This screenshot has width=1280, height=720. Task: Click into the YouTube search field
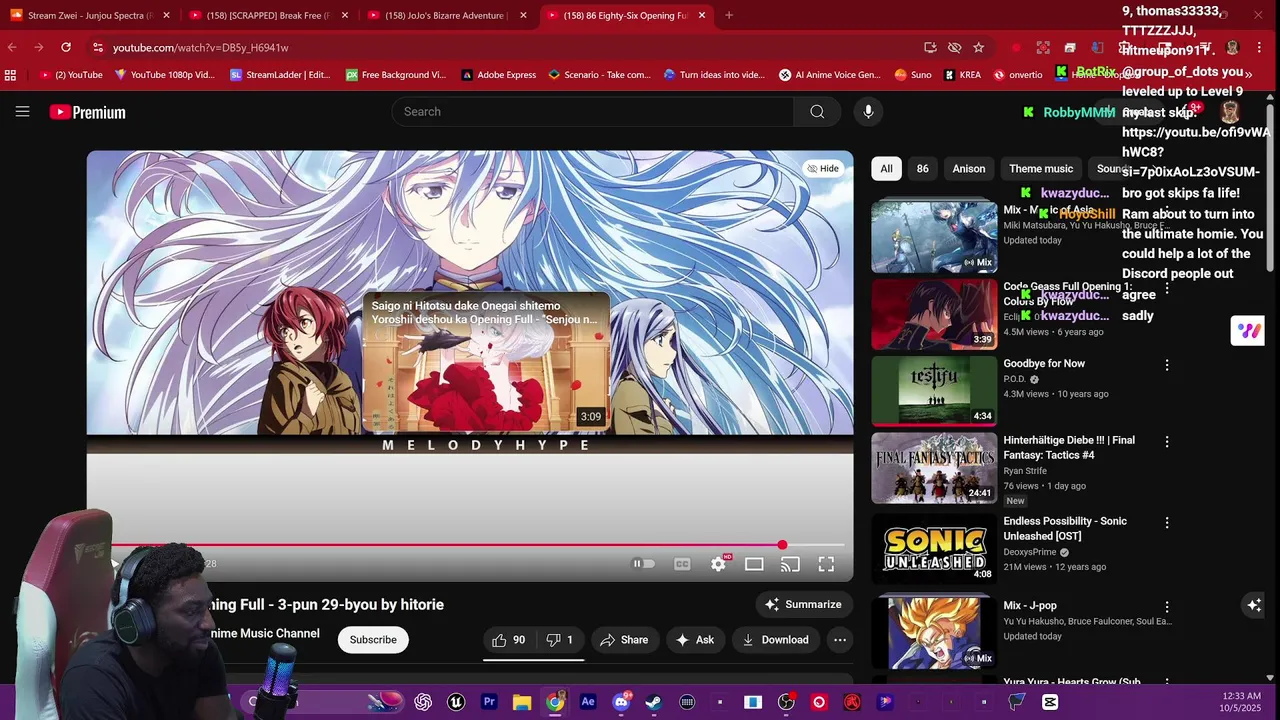[593, 112]
